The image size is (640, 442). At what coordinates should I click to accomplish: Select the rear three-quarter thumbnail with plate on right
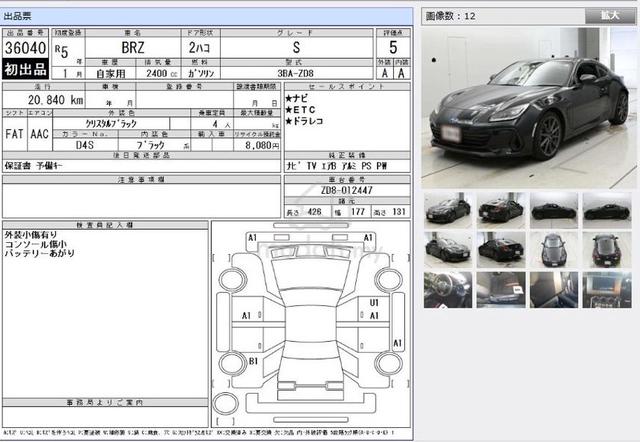tap(501, 250)
